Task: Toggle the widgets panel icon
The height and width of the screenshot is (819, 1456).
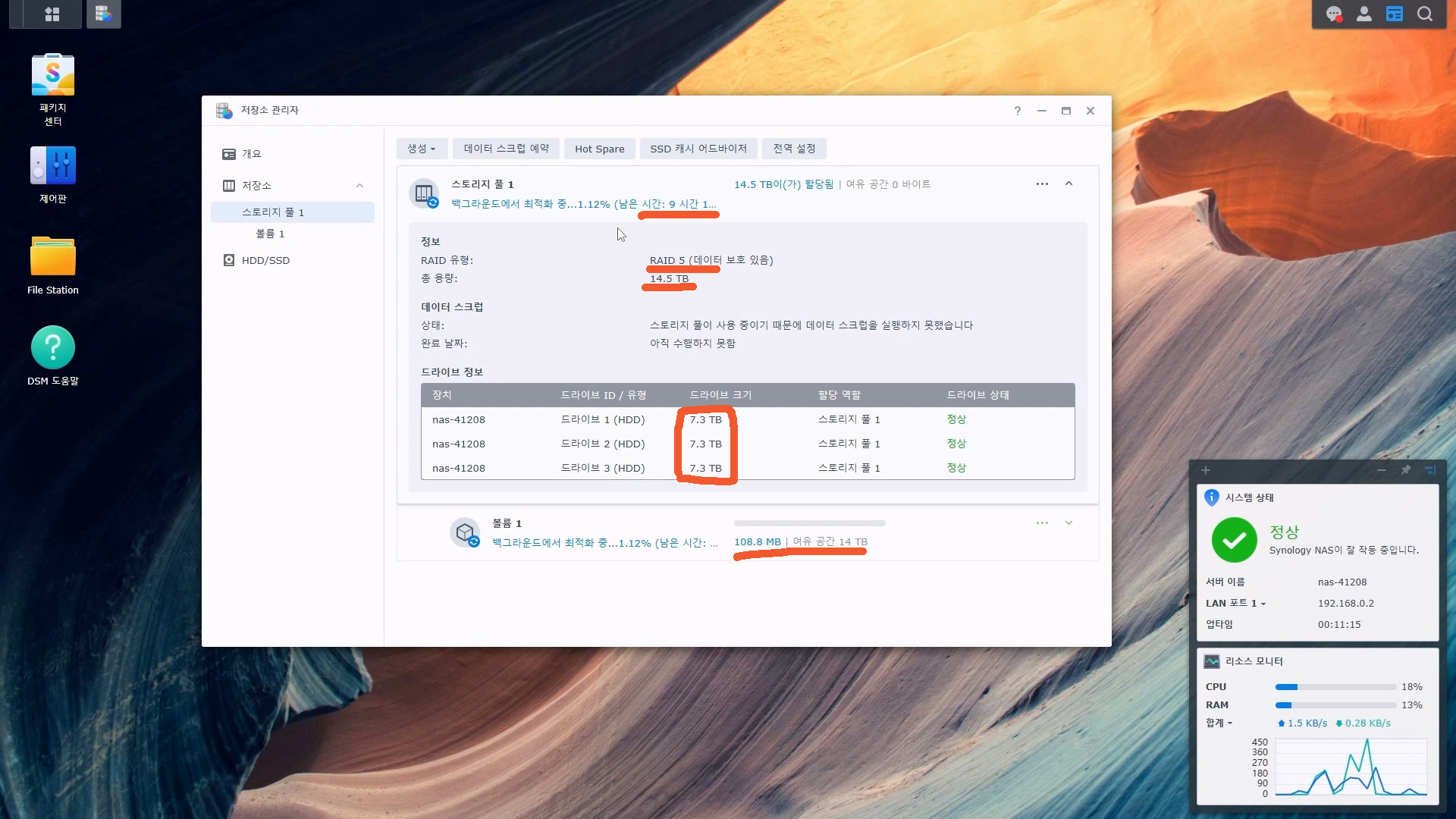Action: click(x=1395, y=14)
